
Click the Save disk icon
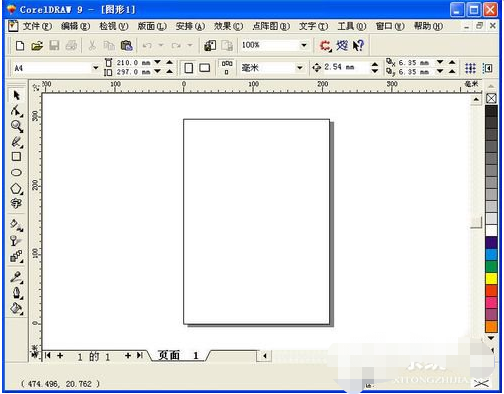54,46
